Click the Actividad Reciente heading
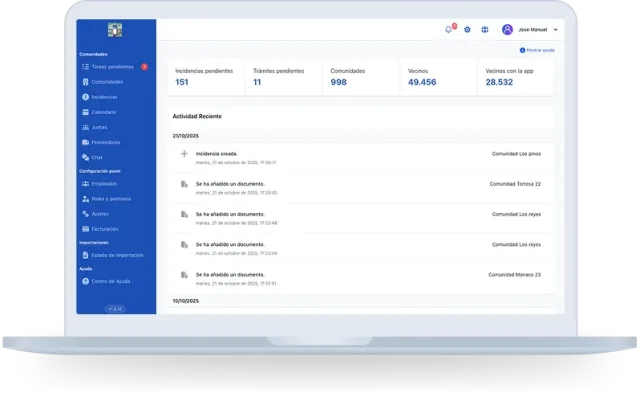 197,116
